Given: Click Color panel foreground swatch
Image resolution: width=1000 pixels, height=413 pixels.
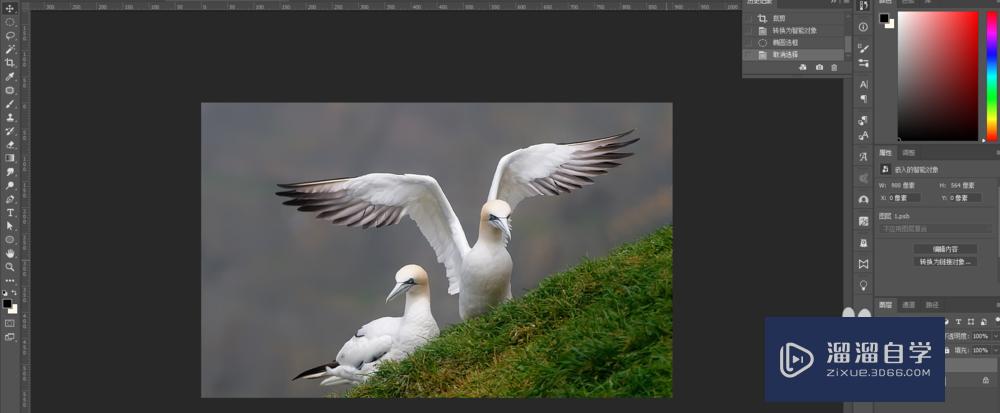Looking at the screenshot, I should pyautogui.click(x=884, y=18).
